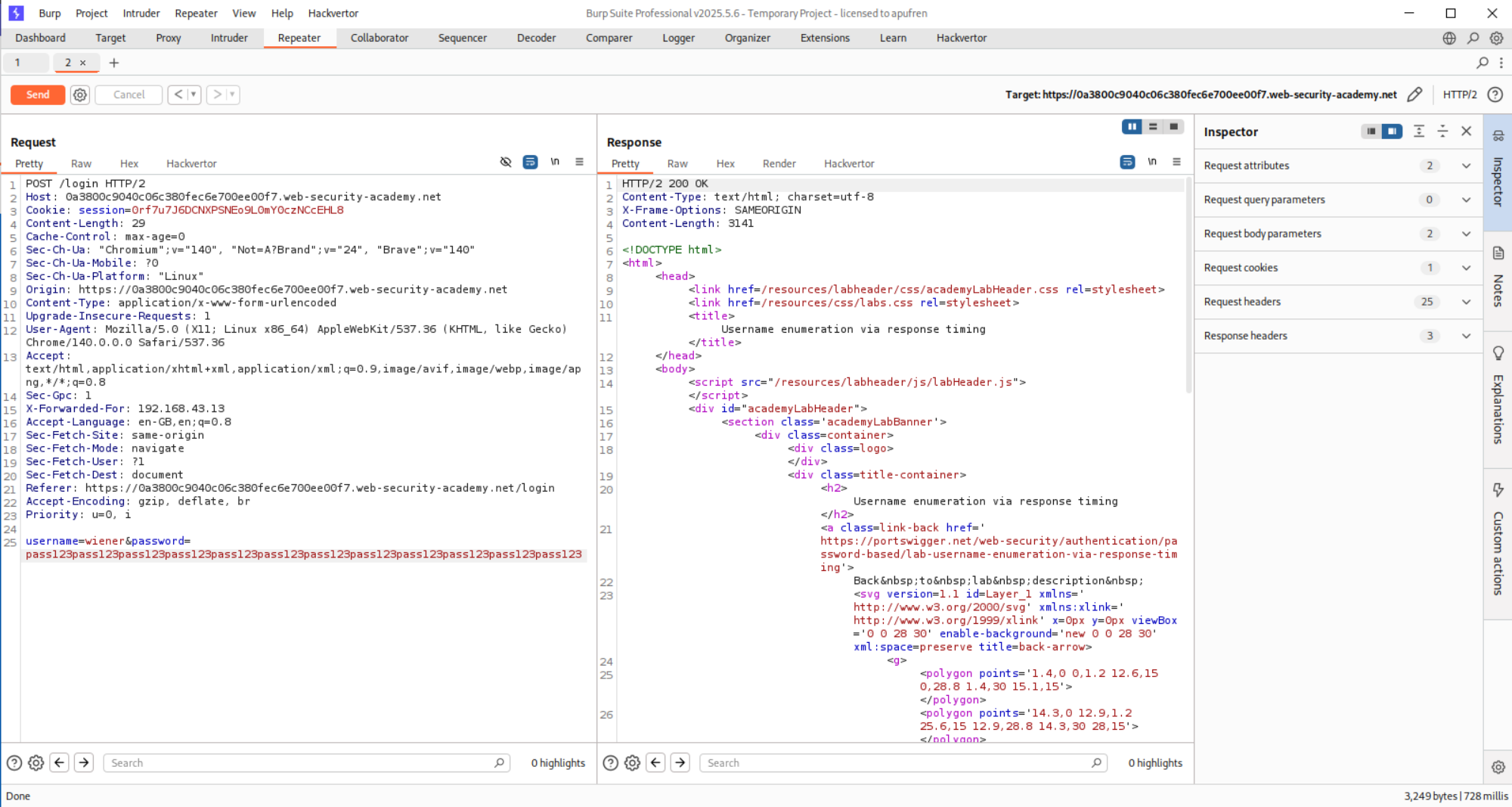1512x807 pixels.
Task: Close the Inspector panel
Action: [1467, 132]
